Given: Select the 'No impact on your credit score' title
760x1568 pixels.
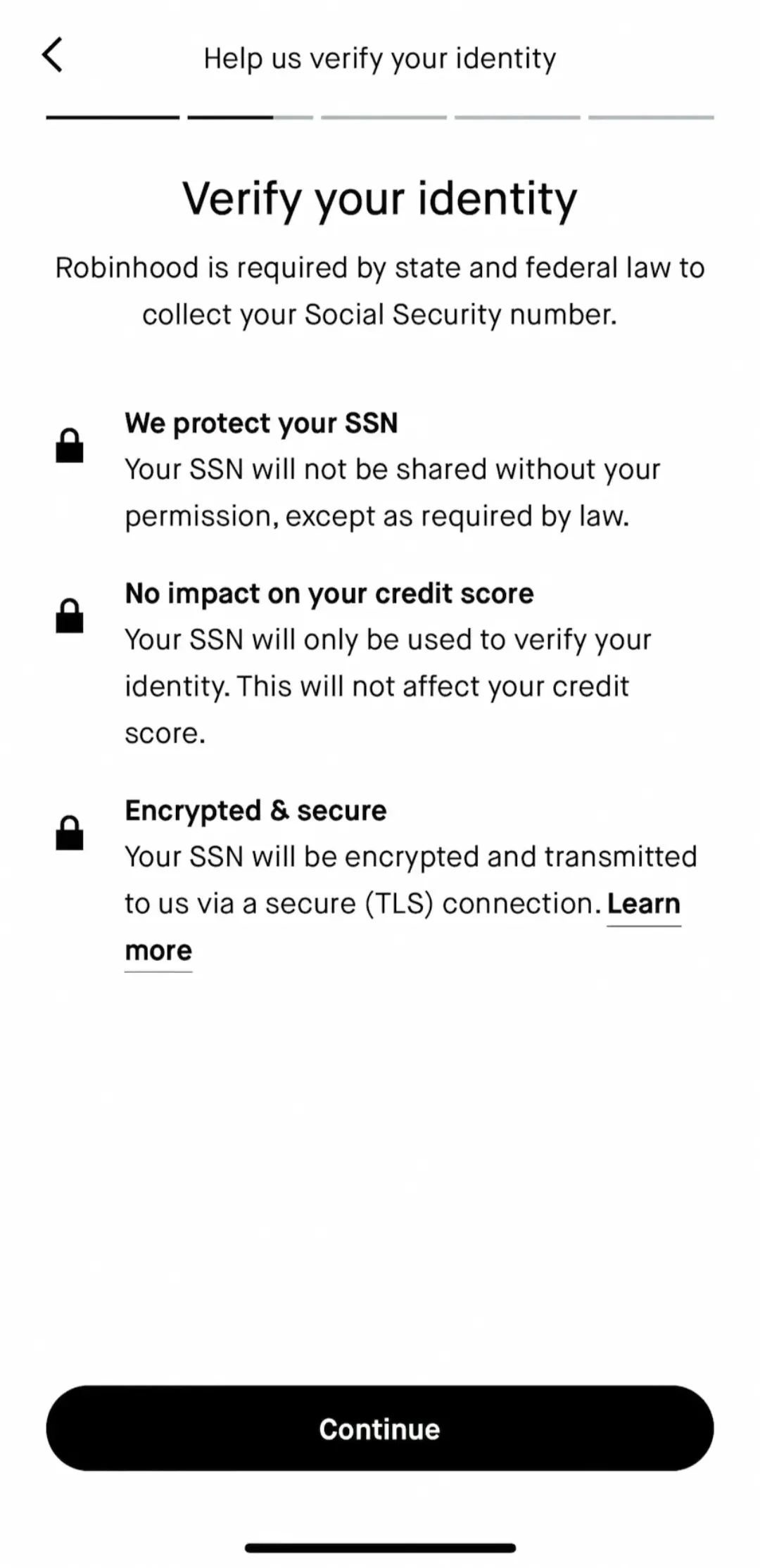Looking at the screenshot, I should (329, 594).
